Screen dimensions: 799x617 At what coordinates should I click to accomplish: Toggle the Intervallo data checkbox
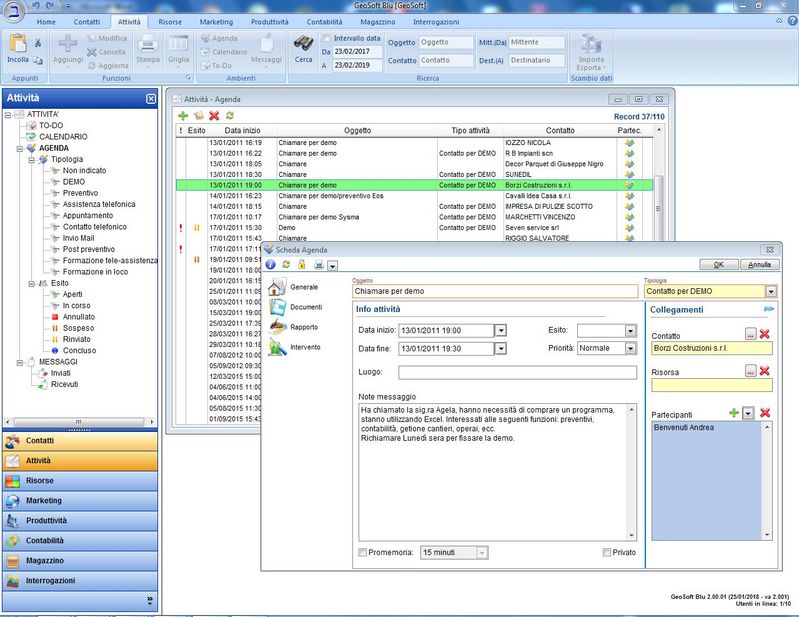click(325, 37)
